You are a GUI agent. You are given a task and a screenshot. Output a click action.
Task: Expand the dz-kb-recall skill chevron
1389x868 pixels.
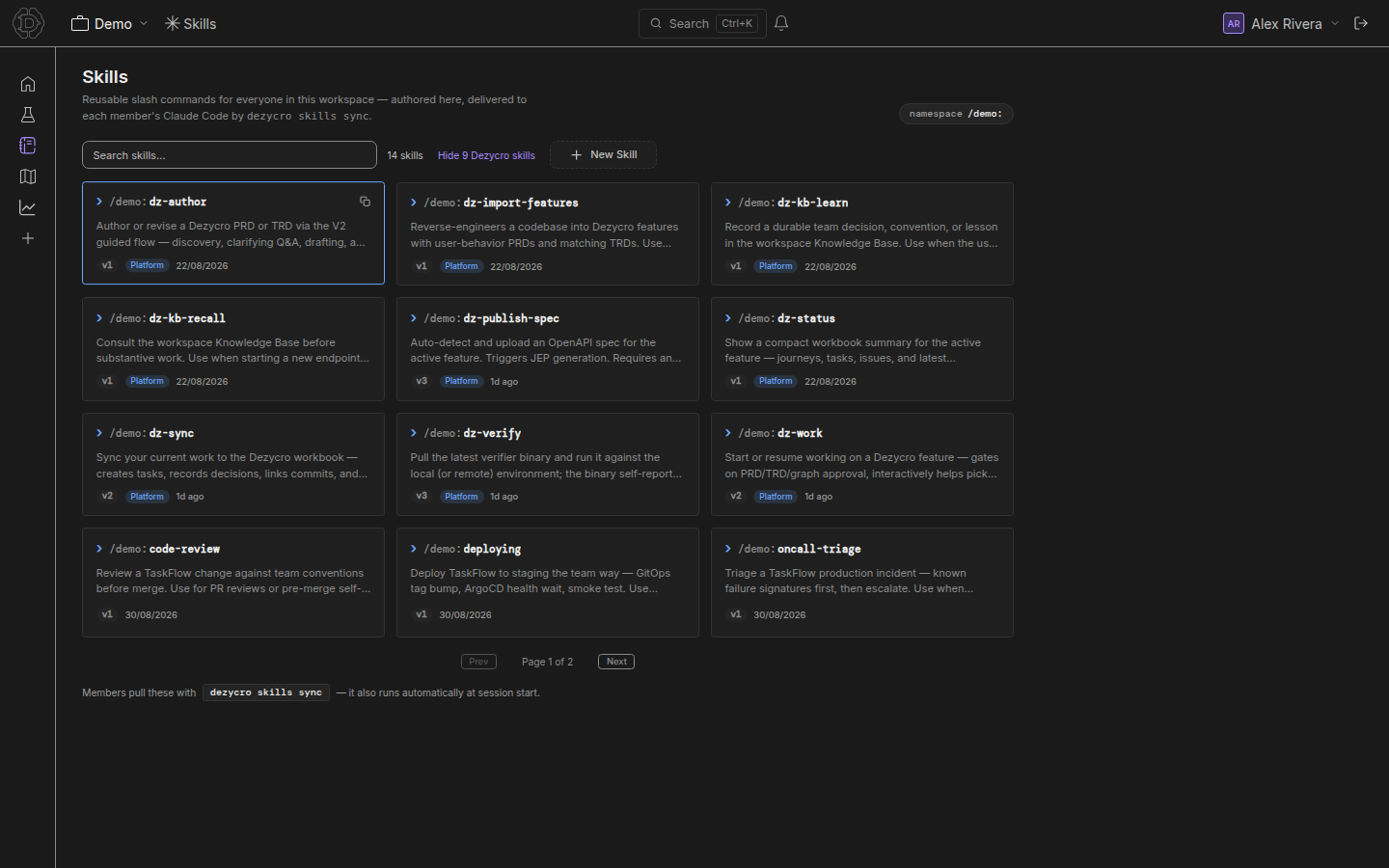click(99, 318)
